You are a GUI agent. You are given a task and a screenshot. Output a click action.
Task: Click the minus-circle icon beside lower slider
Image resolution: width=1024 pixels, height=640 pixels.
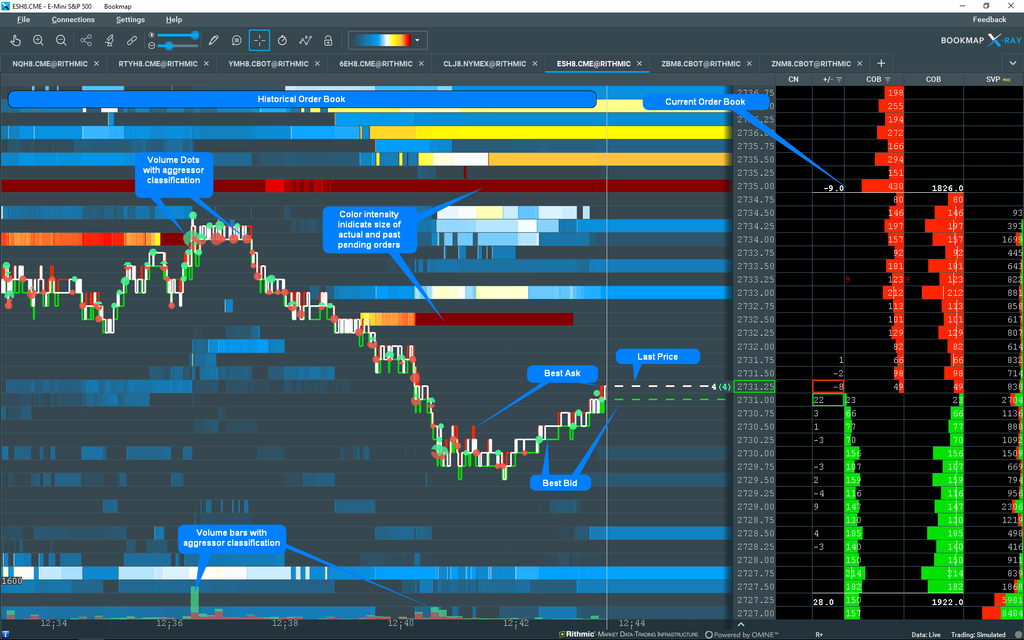(x=152, y=46)
